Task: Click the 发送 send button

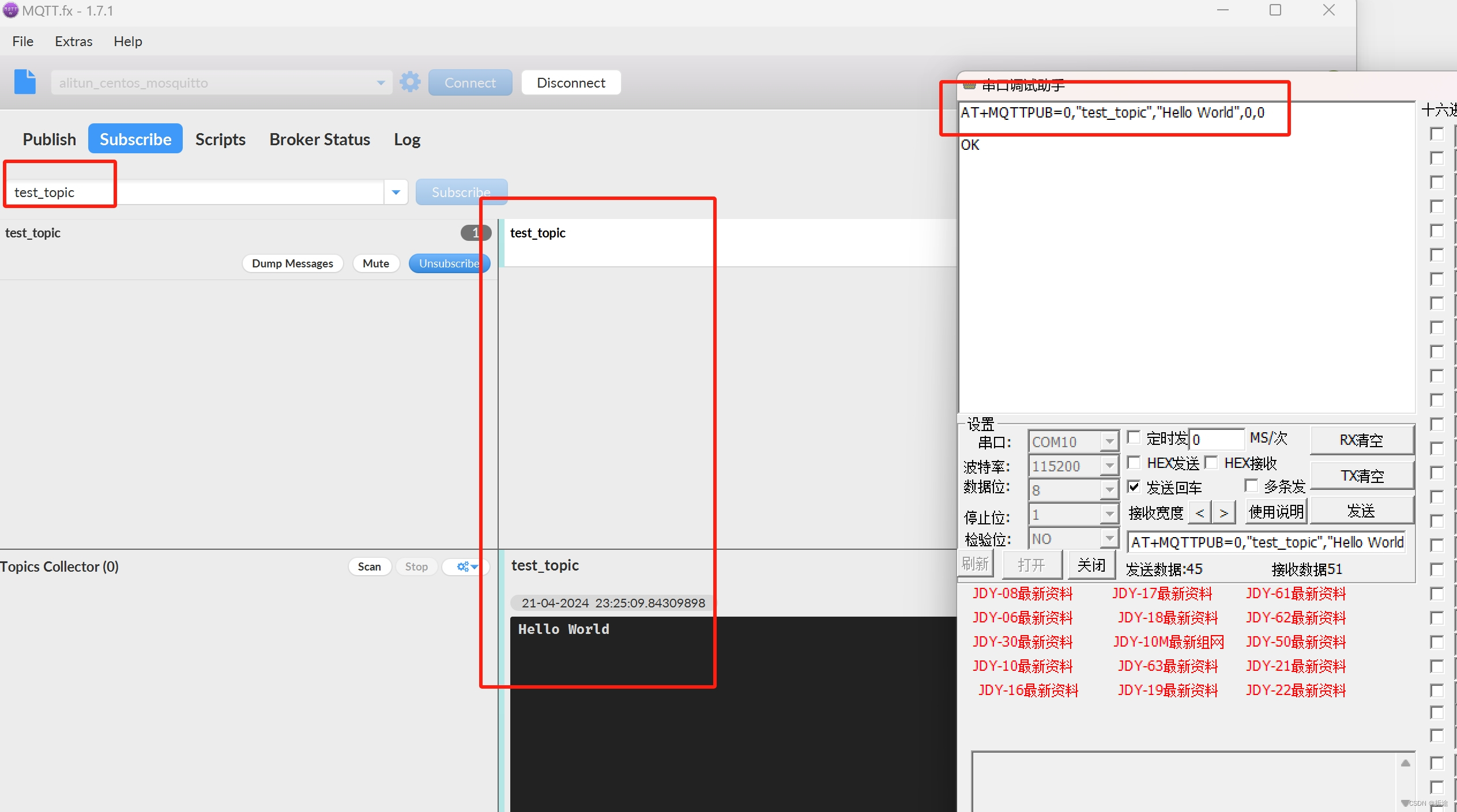Action: (1361, 511)
